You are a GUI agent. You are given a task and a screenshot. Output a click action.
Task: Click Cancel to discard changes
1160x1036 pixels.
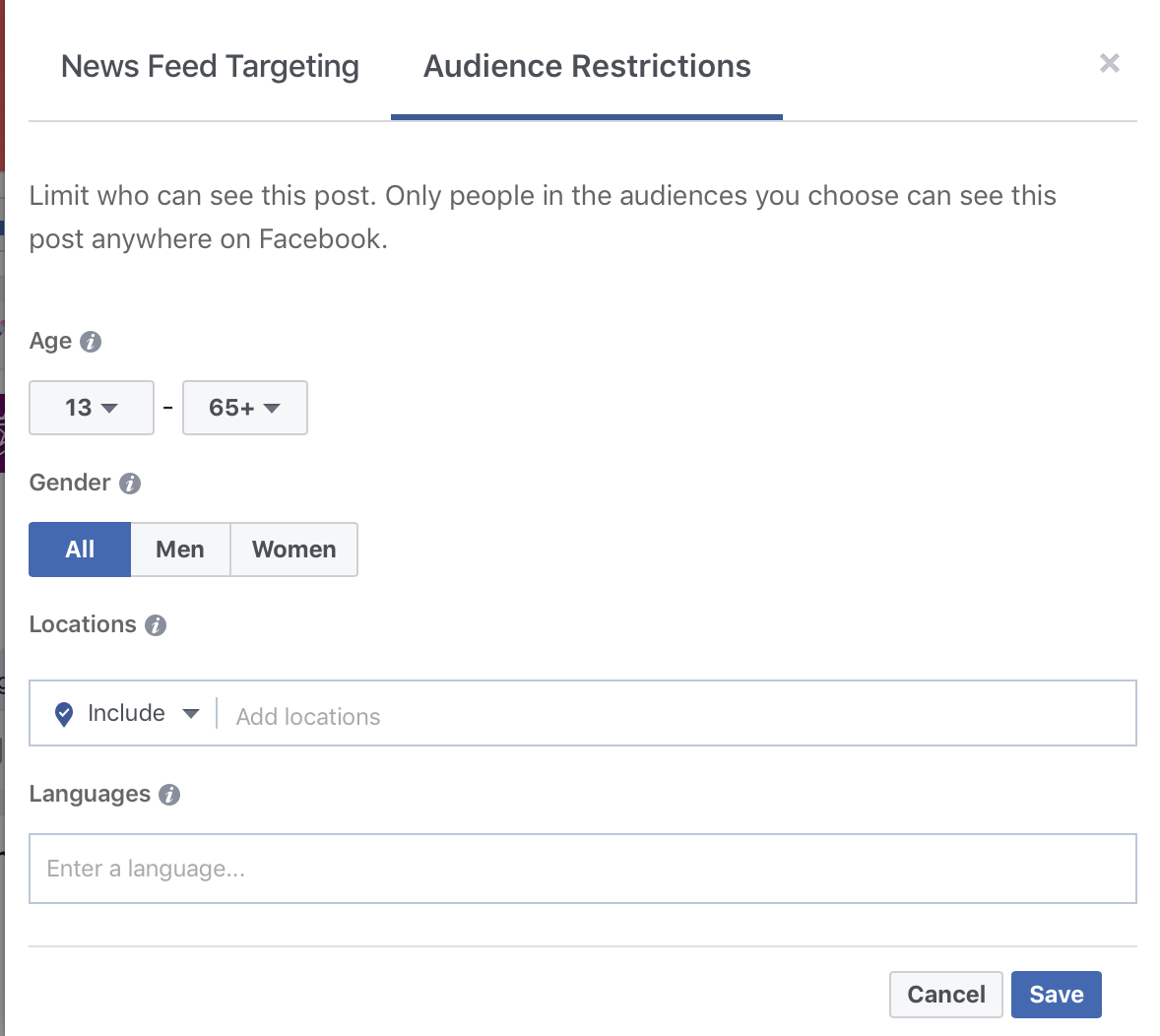[x=945, y=995]
